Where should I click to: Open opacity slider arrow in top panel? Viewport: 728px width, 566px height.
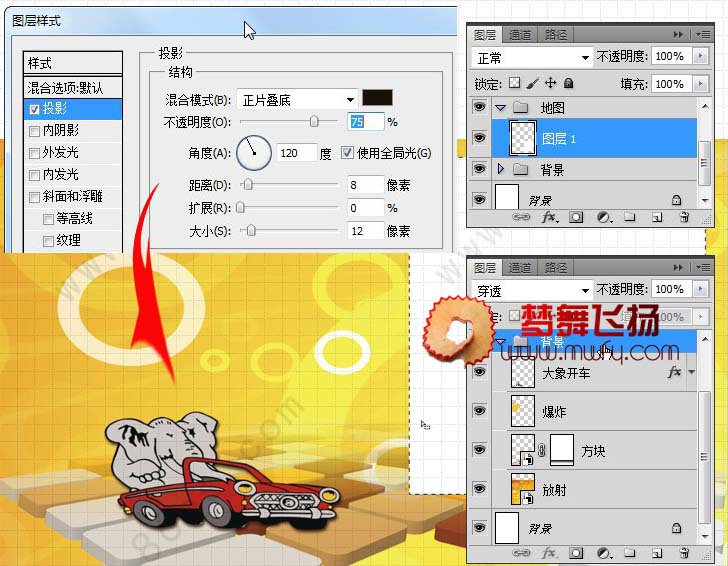(700, 56)
